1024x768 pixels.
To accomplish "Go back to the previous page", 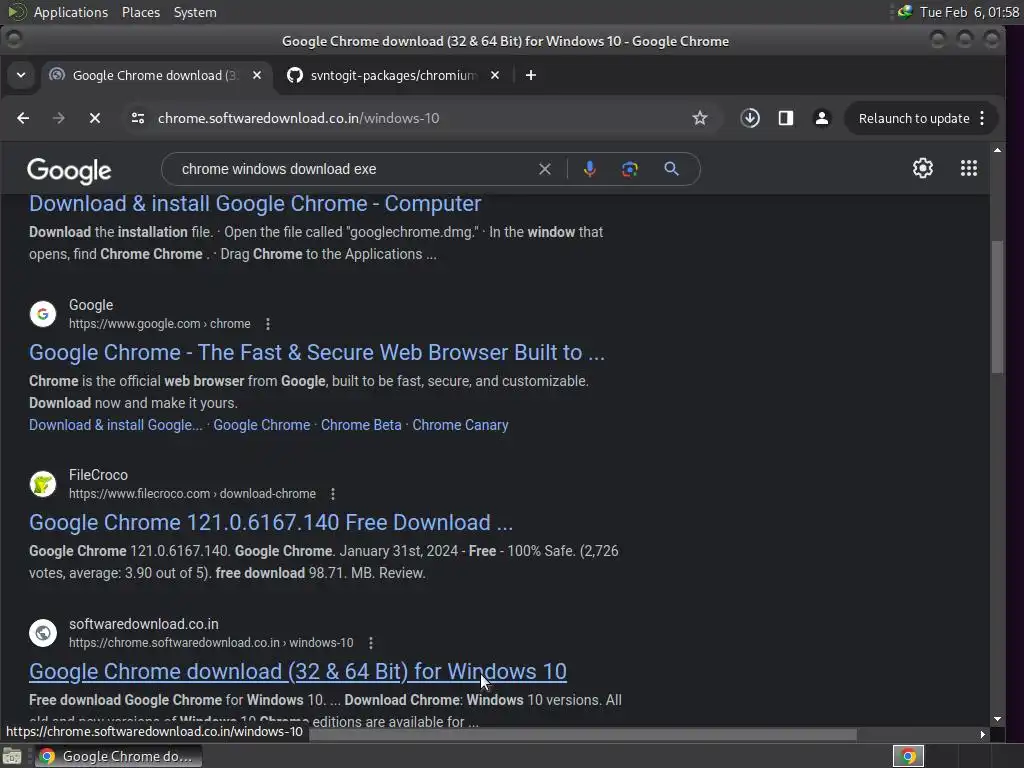I will pos(23,118).
